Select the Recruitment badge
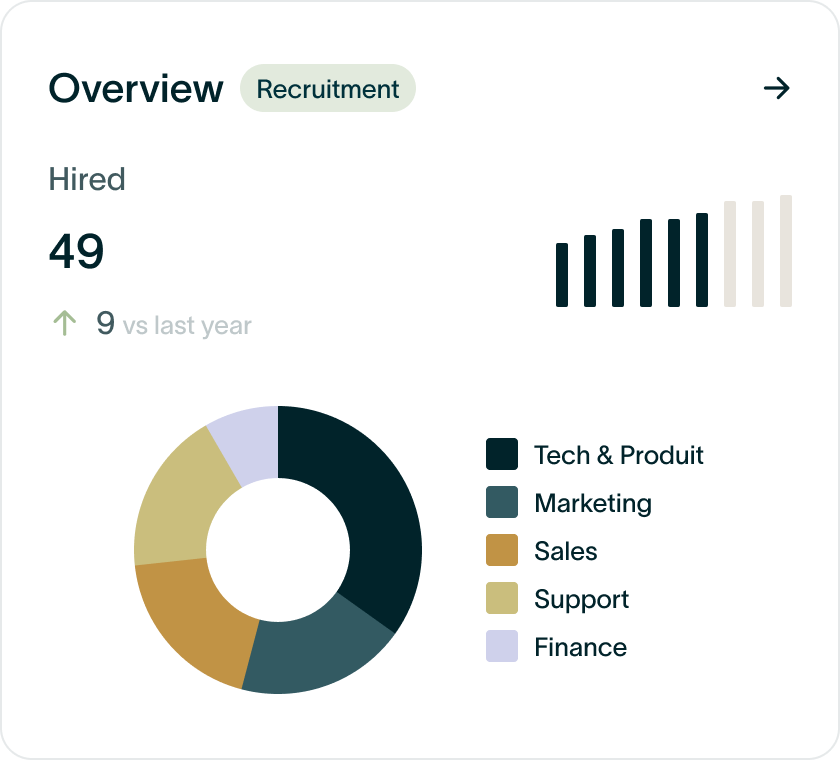840x760 pixels. pyautogui.click(x=328, y=89)
